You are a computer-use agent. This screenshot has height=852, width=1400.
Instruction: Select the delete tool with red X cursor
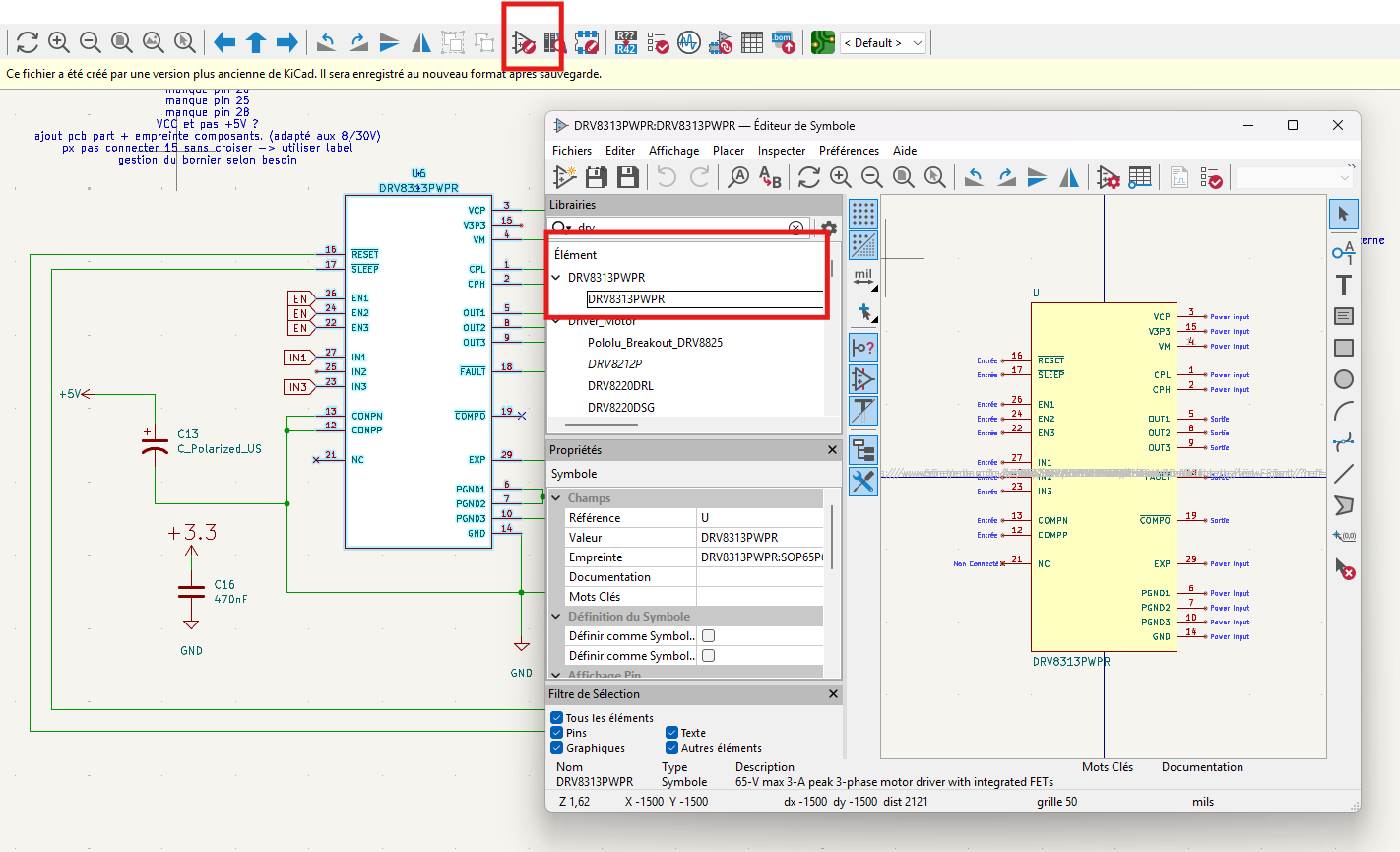(x=1344, y=568)
